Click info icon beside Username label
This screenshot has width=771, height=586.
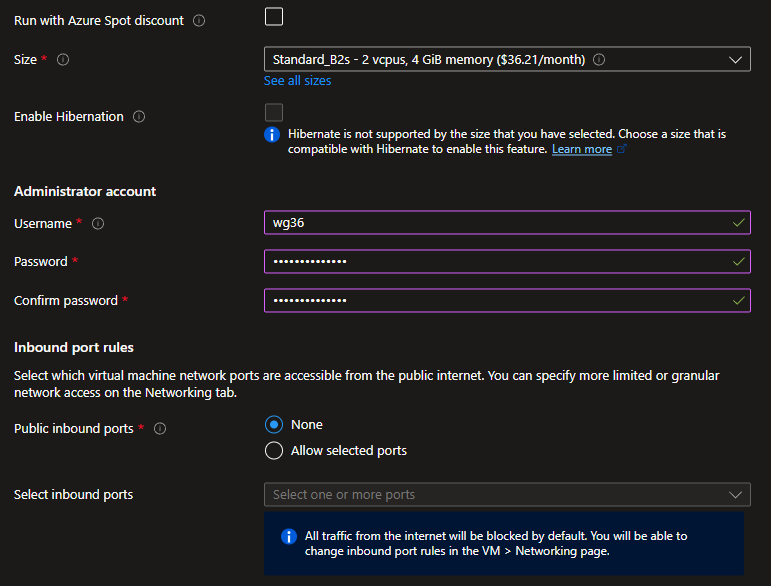click(98, 224)
